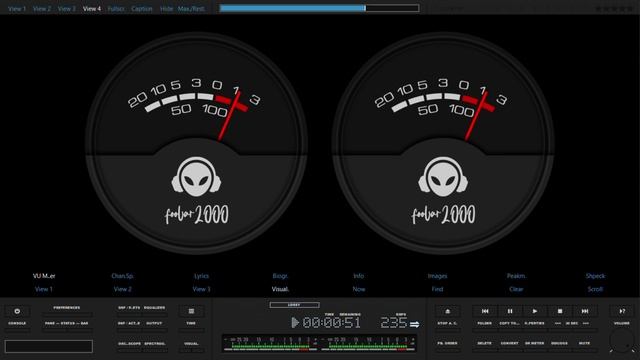The height and width of the screenshot is (360, 640).
Task: Click the round icon above Console
Action: click(17, 311)
